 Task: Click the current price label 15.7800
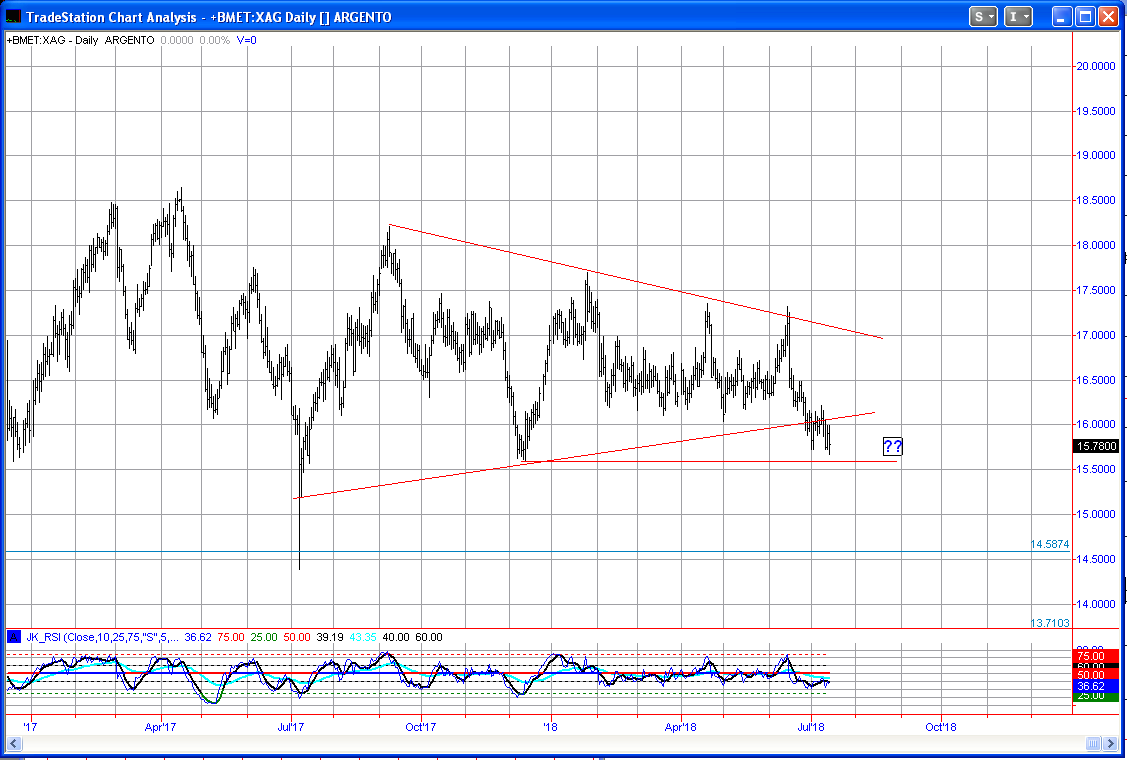coord(1095,447)
